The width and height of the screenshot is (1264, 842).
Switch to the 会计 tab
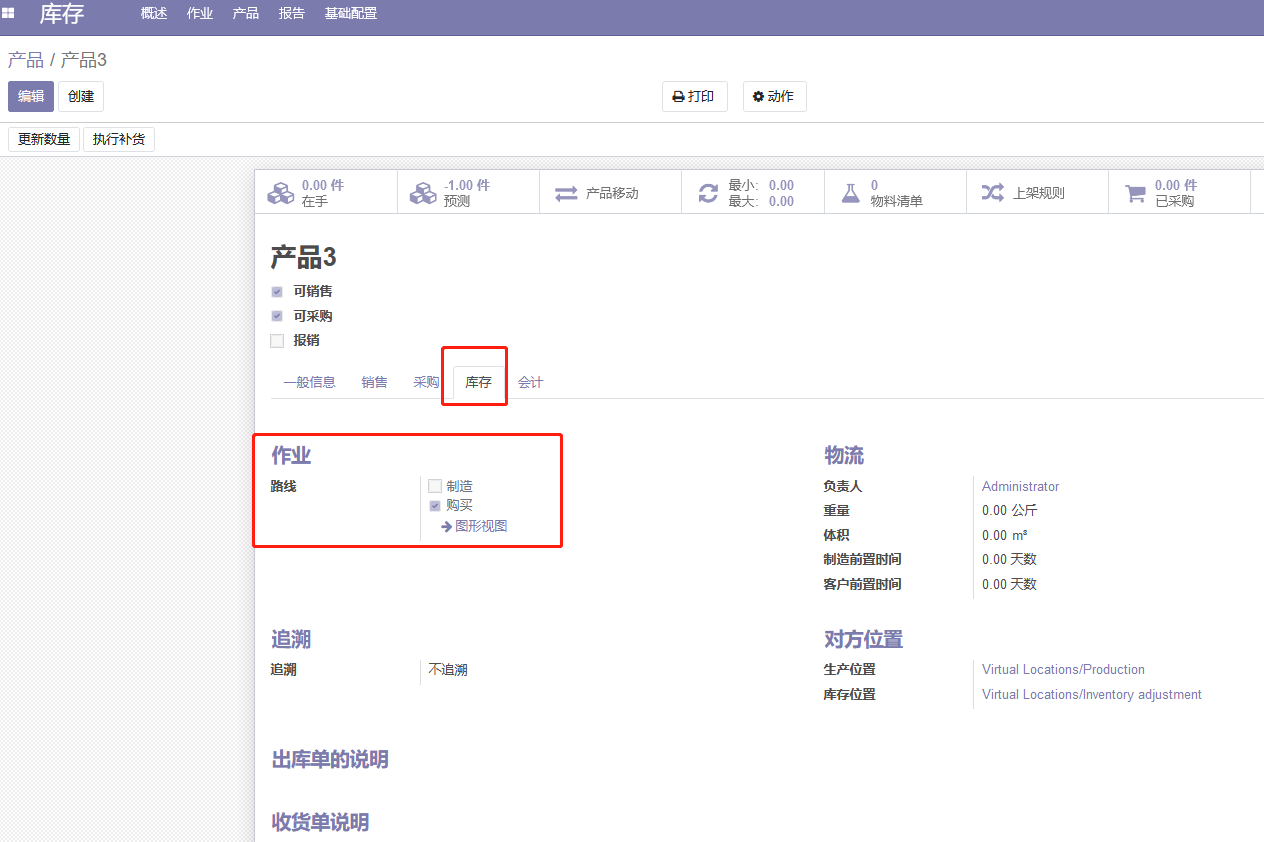pyautogui.click(x=531, y=382)
